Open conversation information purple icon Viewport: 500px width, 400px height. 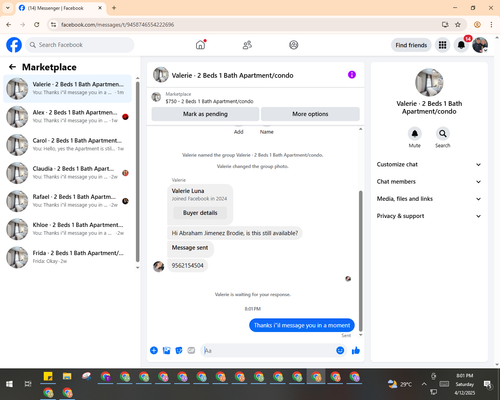click(352, 75)
